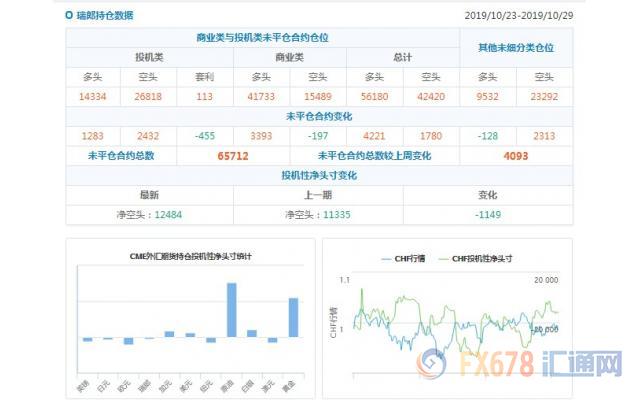Click the 未平仓合约总数 label

coord(121,156)
